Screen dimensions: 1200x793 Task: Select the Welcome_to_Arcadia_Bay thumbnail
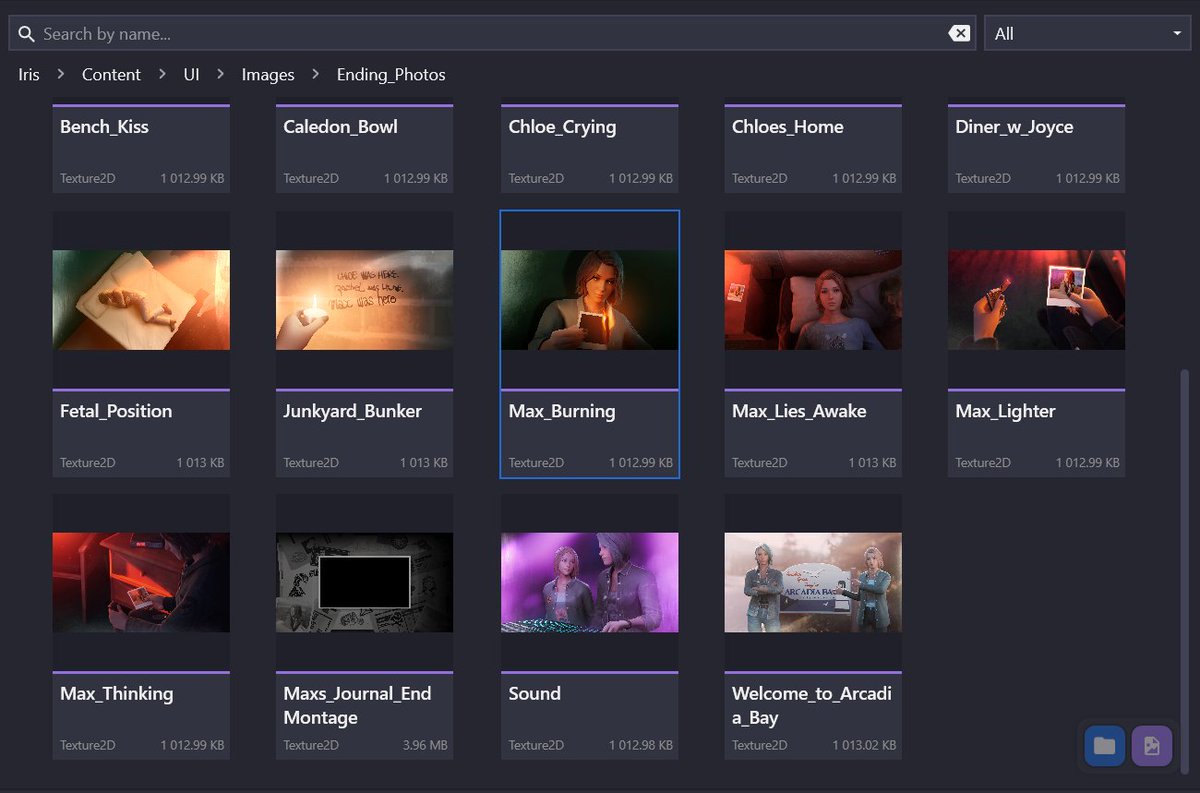click(813, 582)
